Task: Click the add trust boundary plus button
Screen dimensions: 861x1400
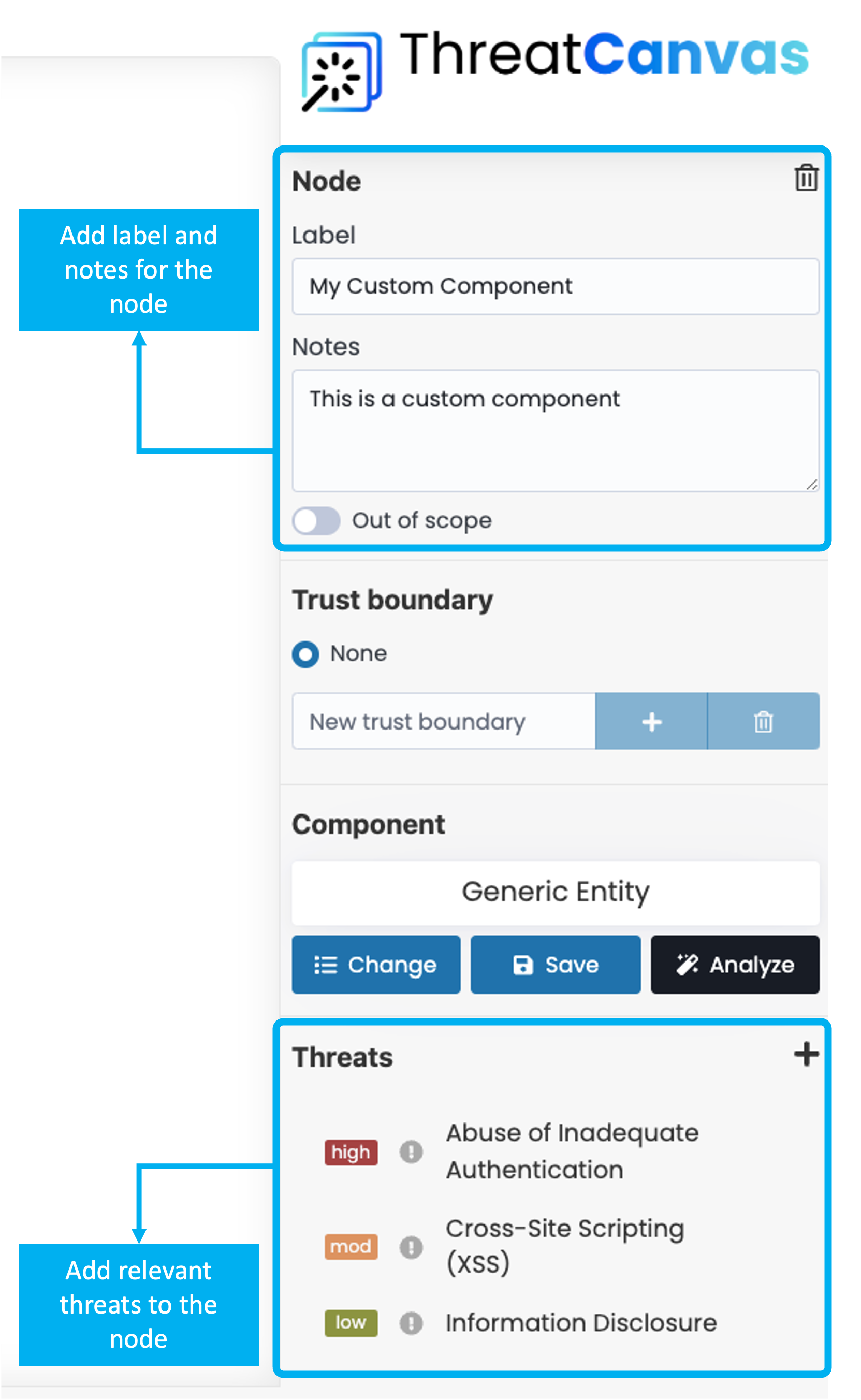Action: point(651,721)
